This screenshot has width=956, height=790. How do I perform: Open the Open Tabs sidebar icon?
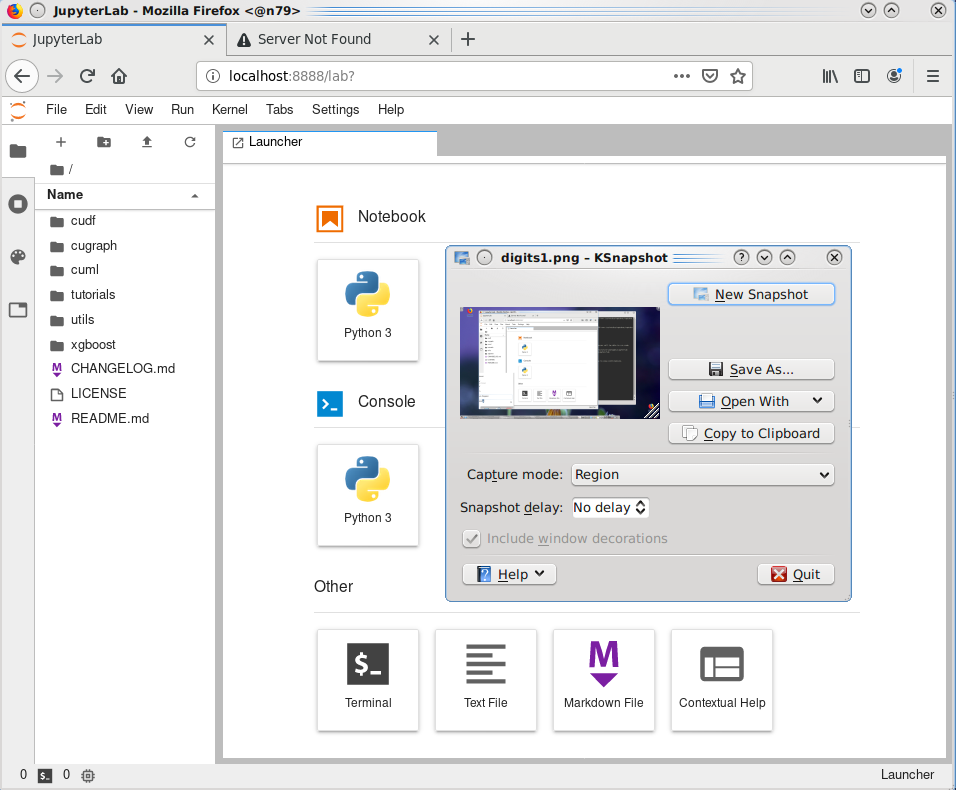pyautogui.click(x=18, y=310)
